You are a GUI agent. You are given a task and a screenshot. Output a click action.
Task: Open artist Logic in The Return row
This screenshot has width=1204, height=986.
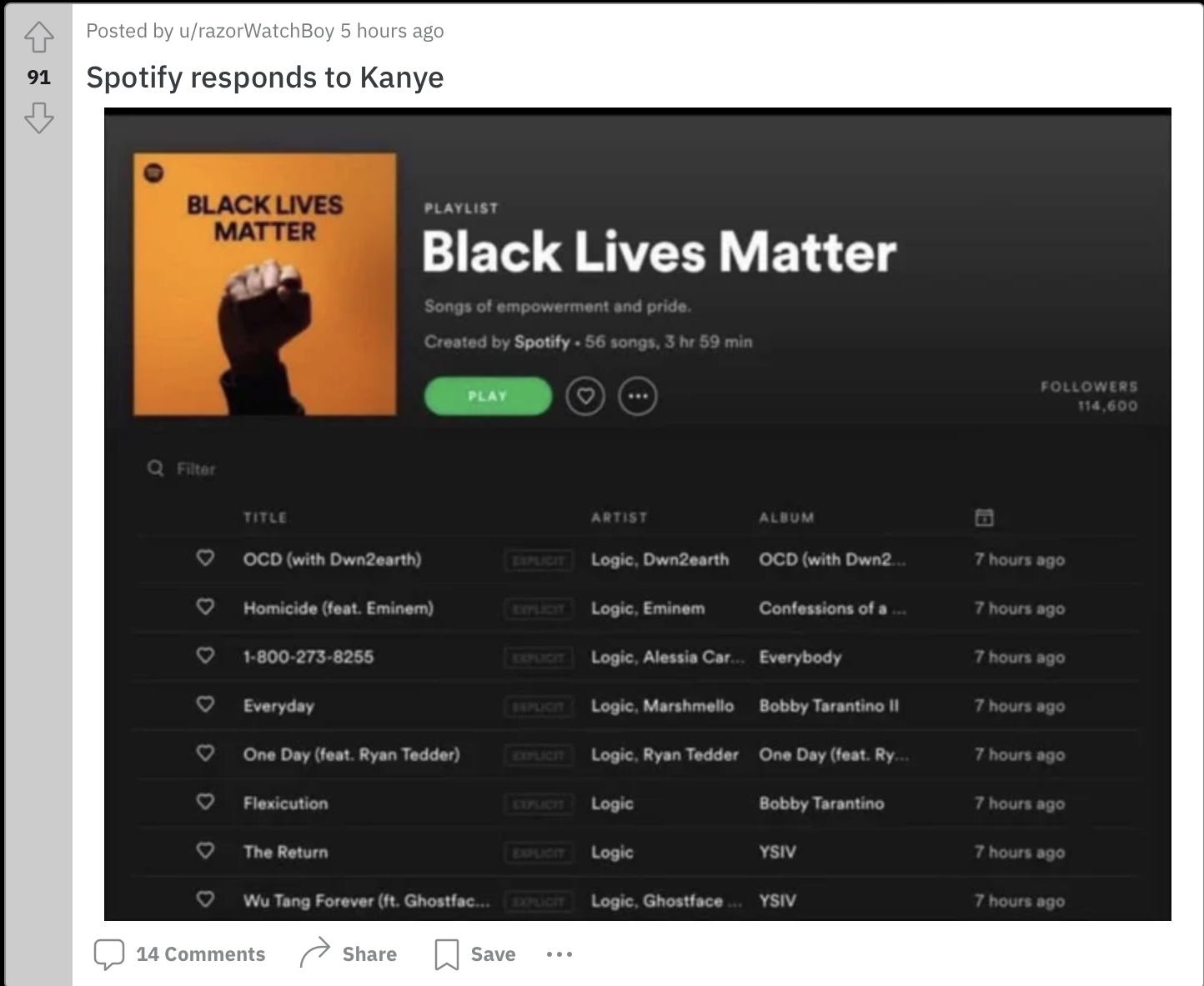click(612, 852)
